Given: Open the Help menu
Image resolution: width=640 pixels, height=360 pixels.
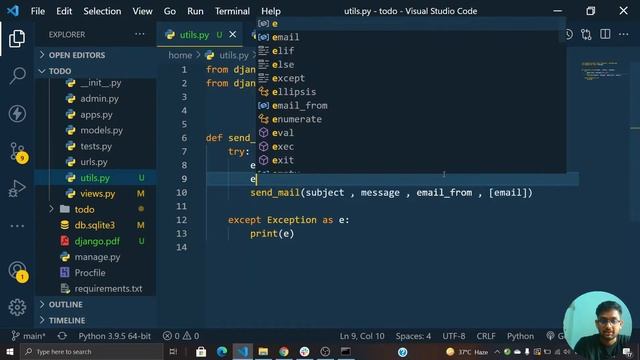Looking at the screenshot, I should click(x=271, y=11).
